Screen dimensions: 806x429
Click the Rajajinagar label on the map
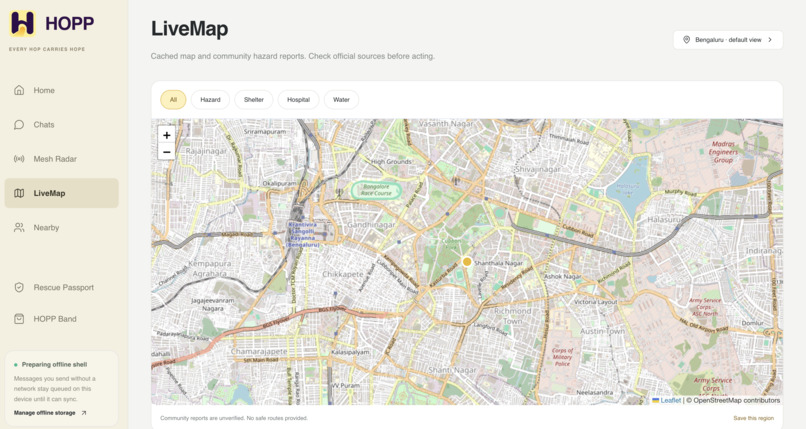(x=206, y=151)
